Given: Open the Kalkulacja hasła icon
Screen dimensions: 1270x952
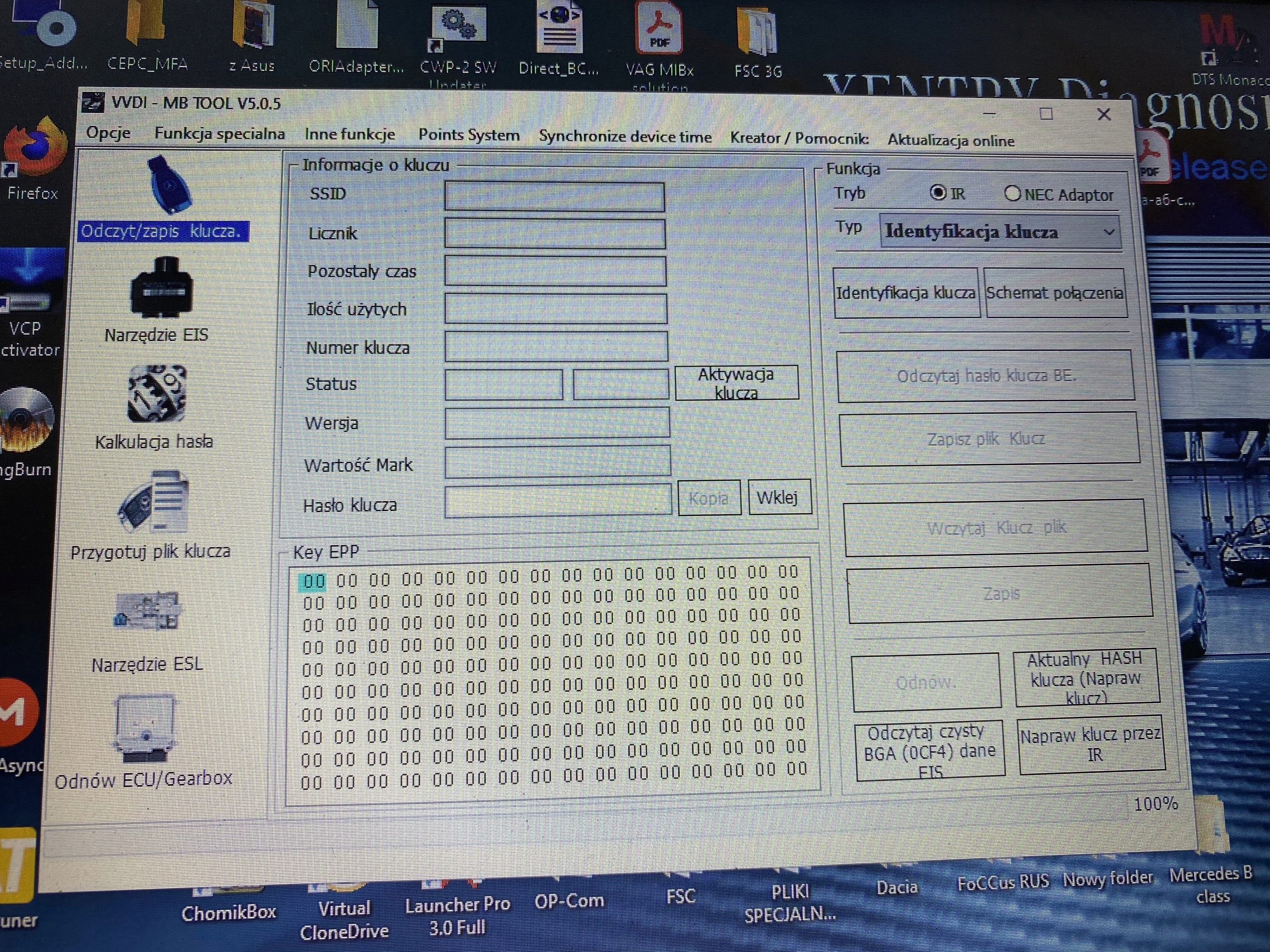Looking at the screenshot, I should (x=157, y=394).
